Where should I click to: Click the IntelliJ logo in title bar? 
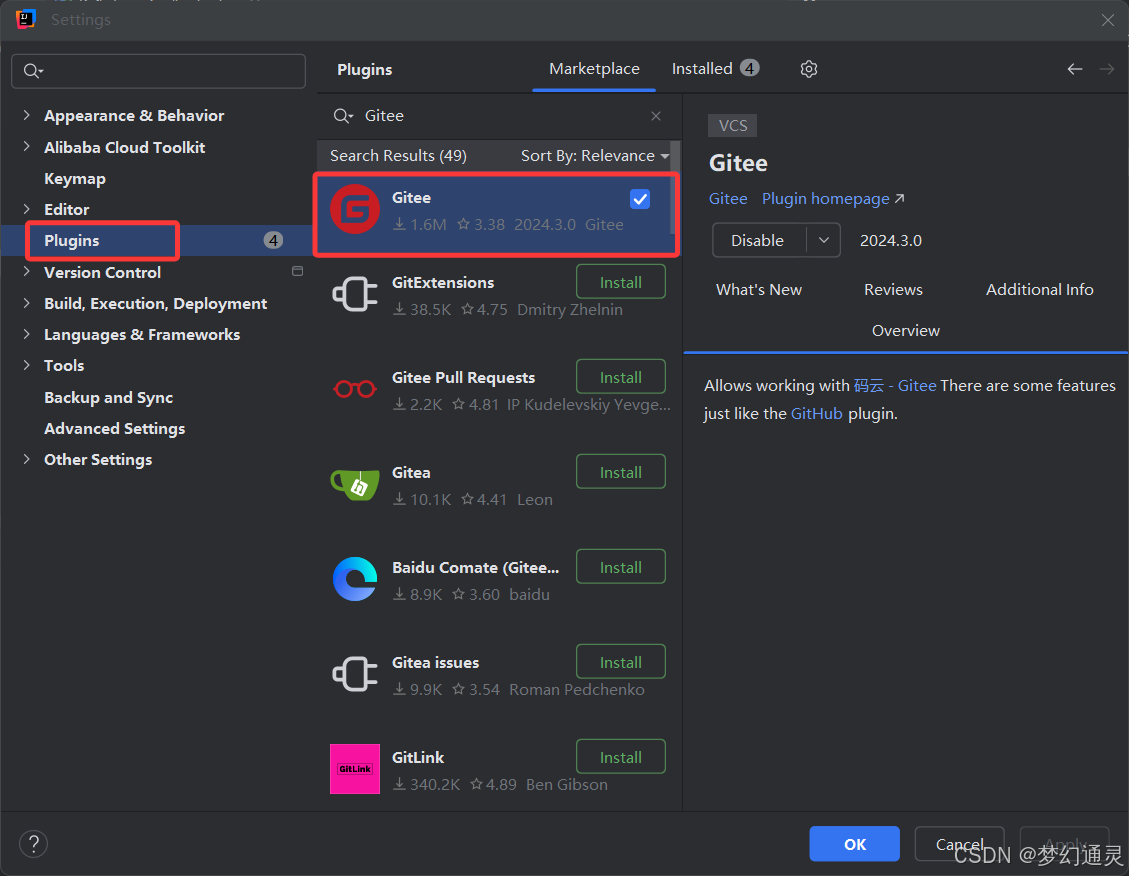[x=26, y=19]
